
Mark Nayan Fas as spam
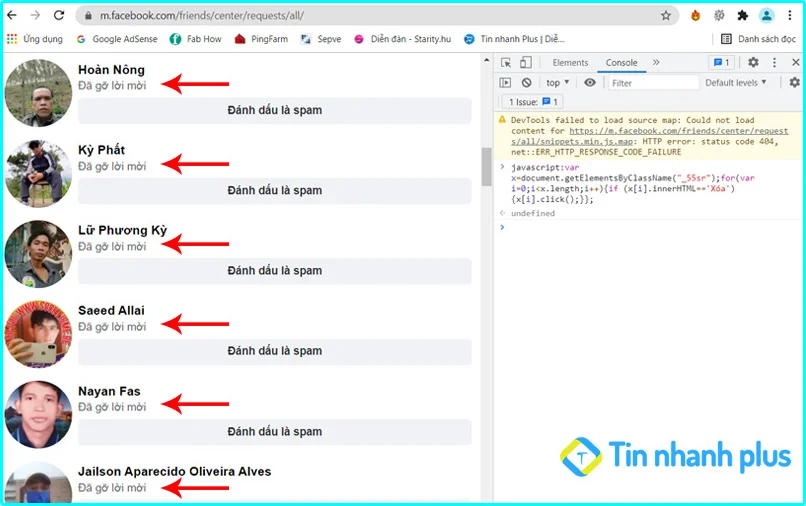(x=274, y=431)
